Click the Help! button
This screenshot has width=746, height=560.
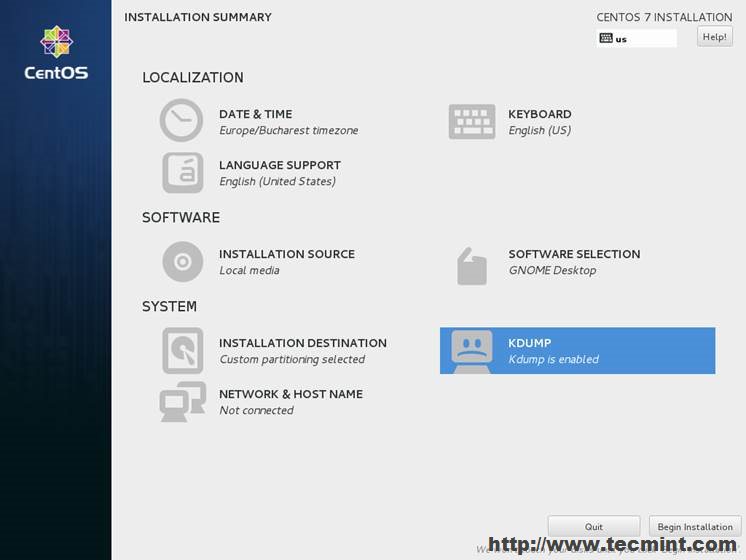click(715, 37)
